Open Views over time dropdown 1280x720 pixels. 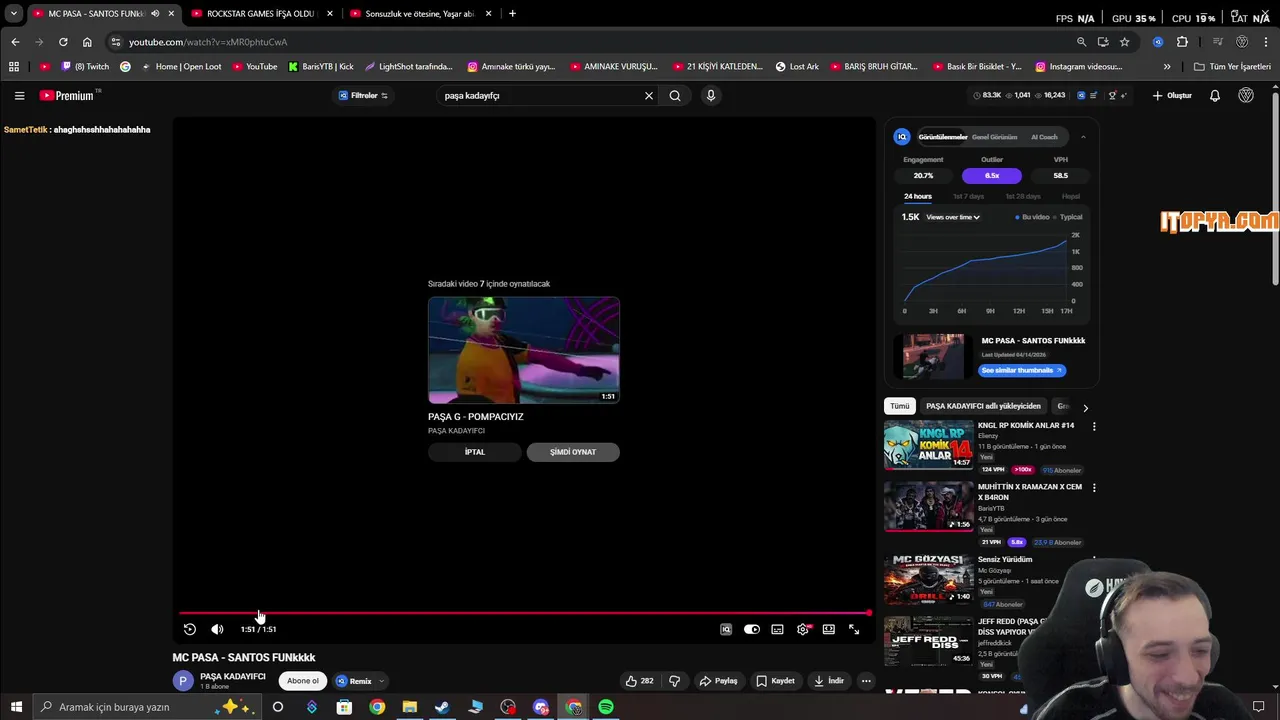click(x=953, y=217)
